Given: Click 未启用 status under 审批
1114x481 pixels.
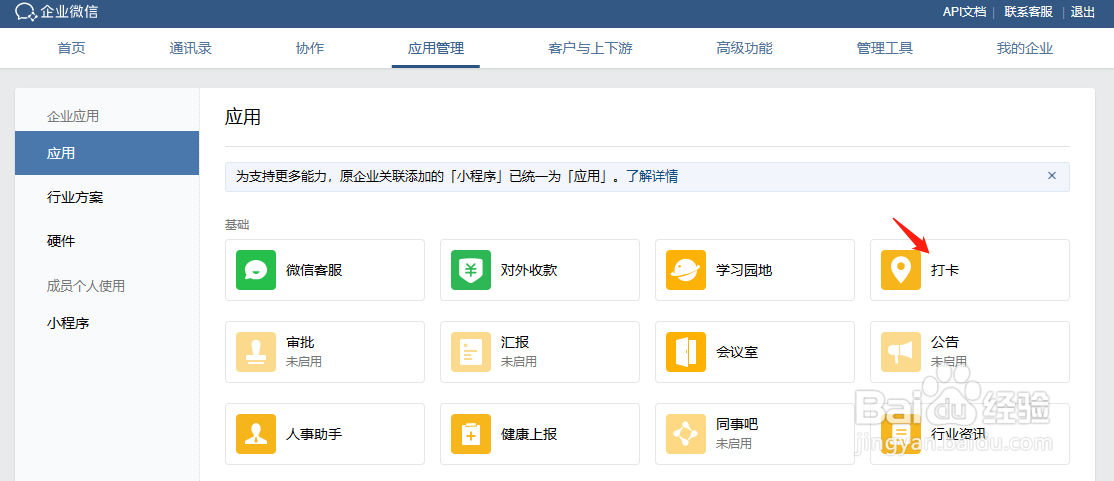Looking at the screenshot, I should pyautogui.click(x=304, y=362).
